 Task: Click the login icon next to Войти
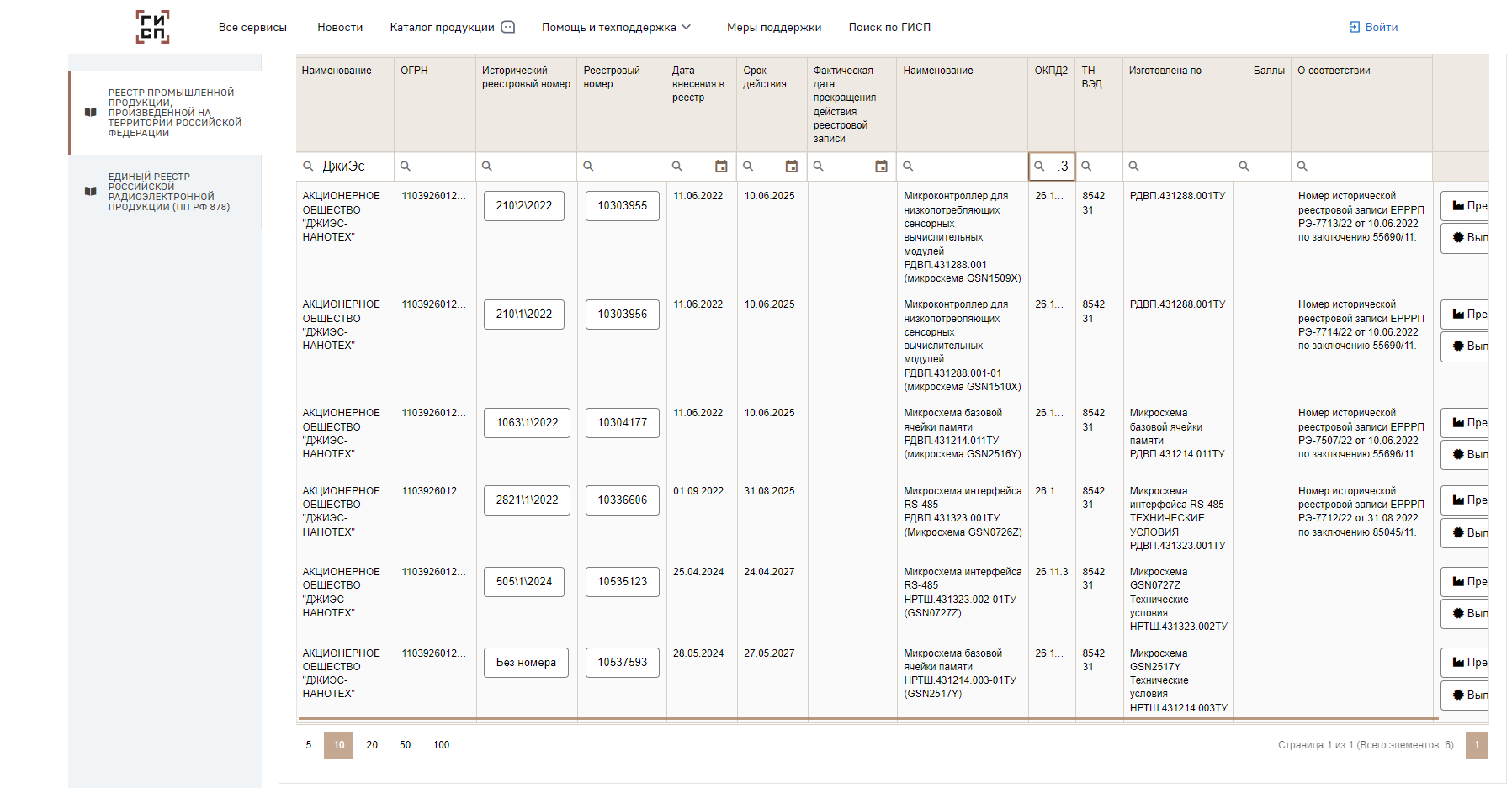(1355, 27)
